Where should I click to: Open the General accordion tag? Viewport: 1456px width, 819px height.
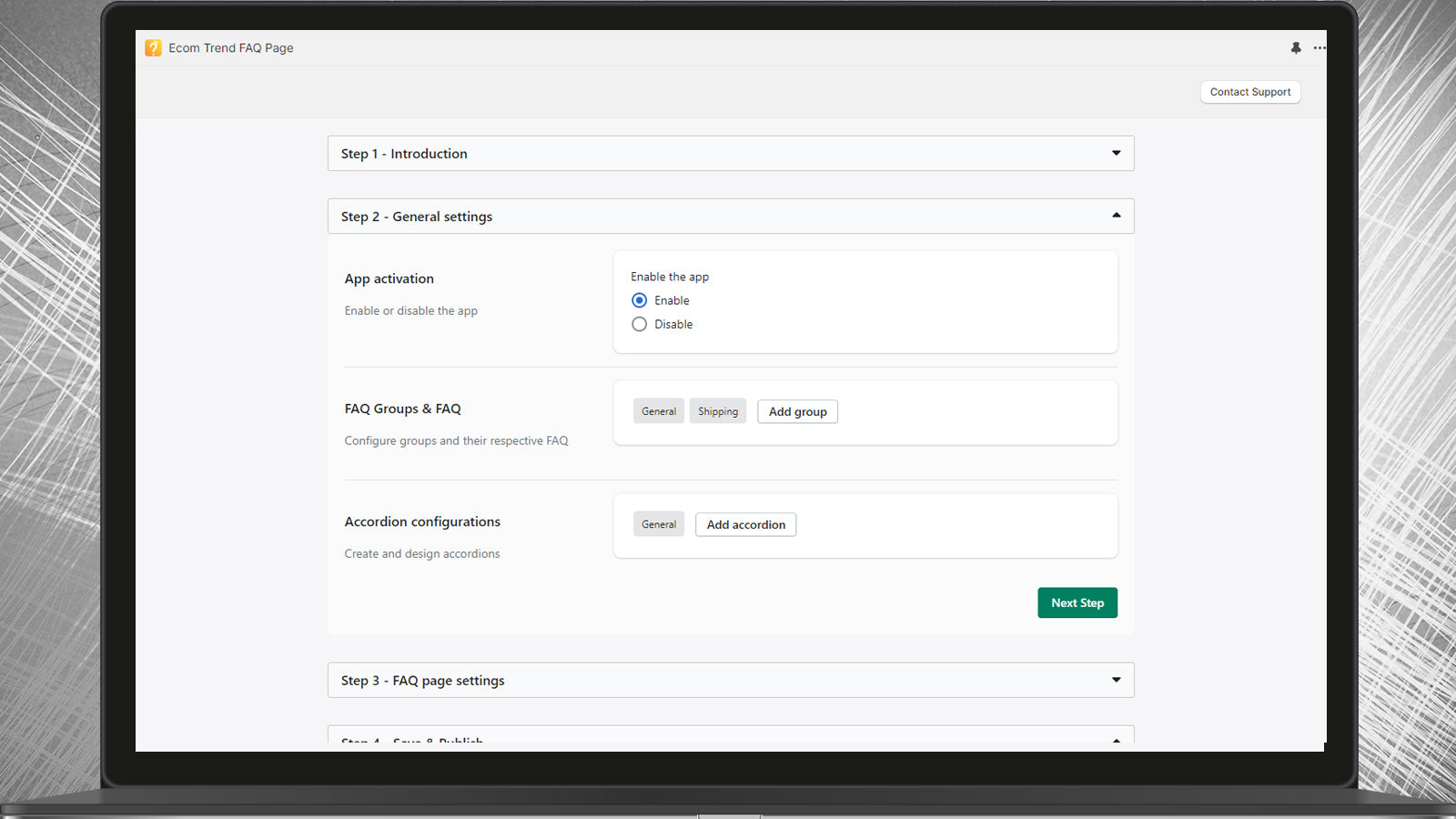click(x=659, y=524)
